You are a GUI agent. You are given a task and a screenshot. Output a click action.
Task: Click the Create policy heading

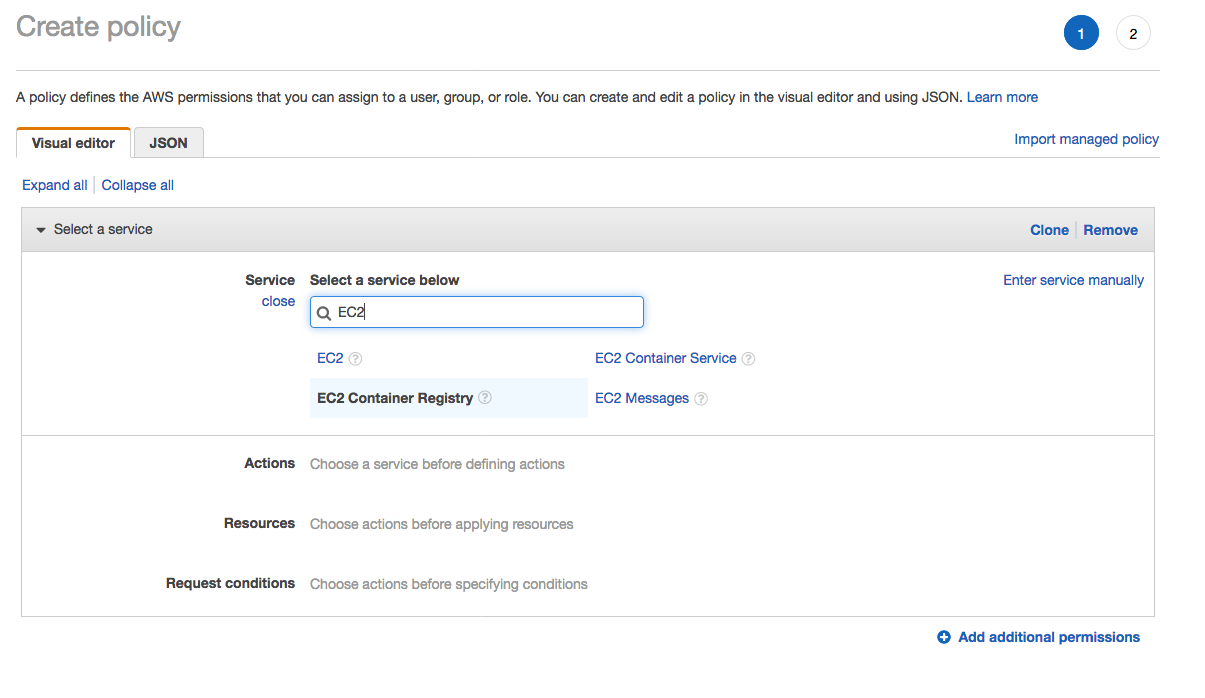(x=98, y=27)
